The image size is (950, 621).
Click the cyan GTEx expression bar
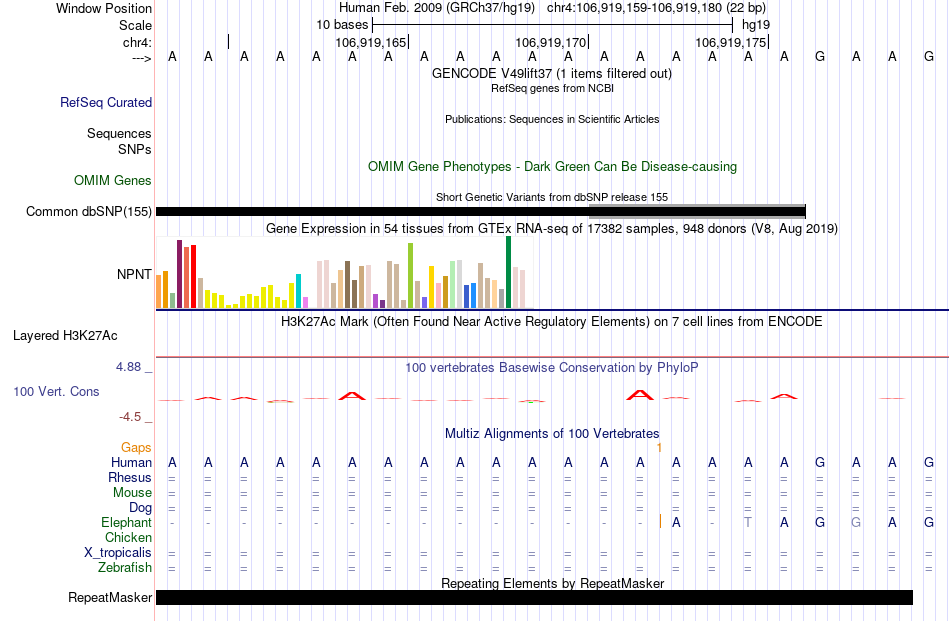[298, 291]
